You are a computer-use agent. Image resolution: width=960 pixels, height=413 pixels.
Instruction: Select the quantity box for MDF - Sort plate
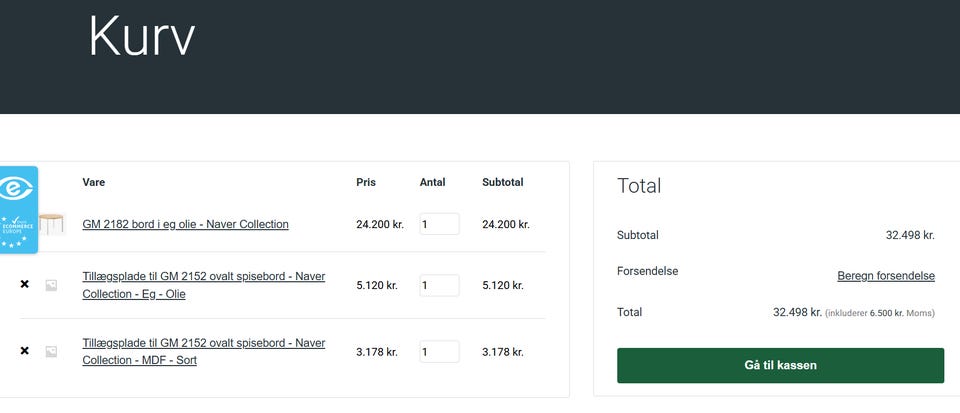coord(439,352)
